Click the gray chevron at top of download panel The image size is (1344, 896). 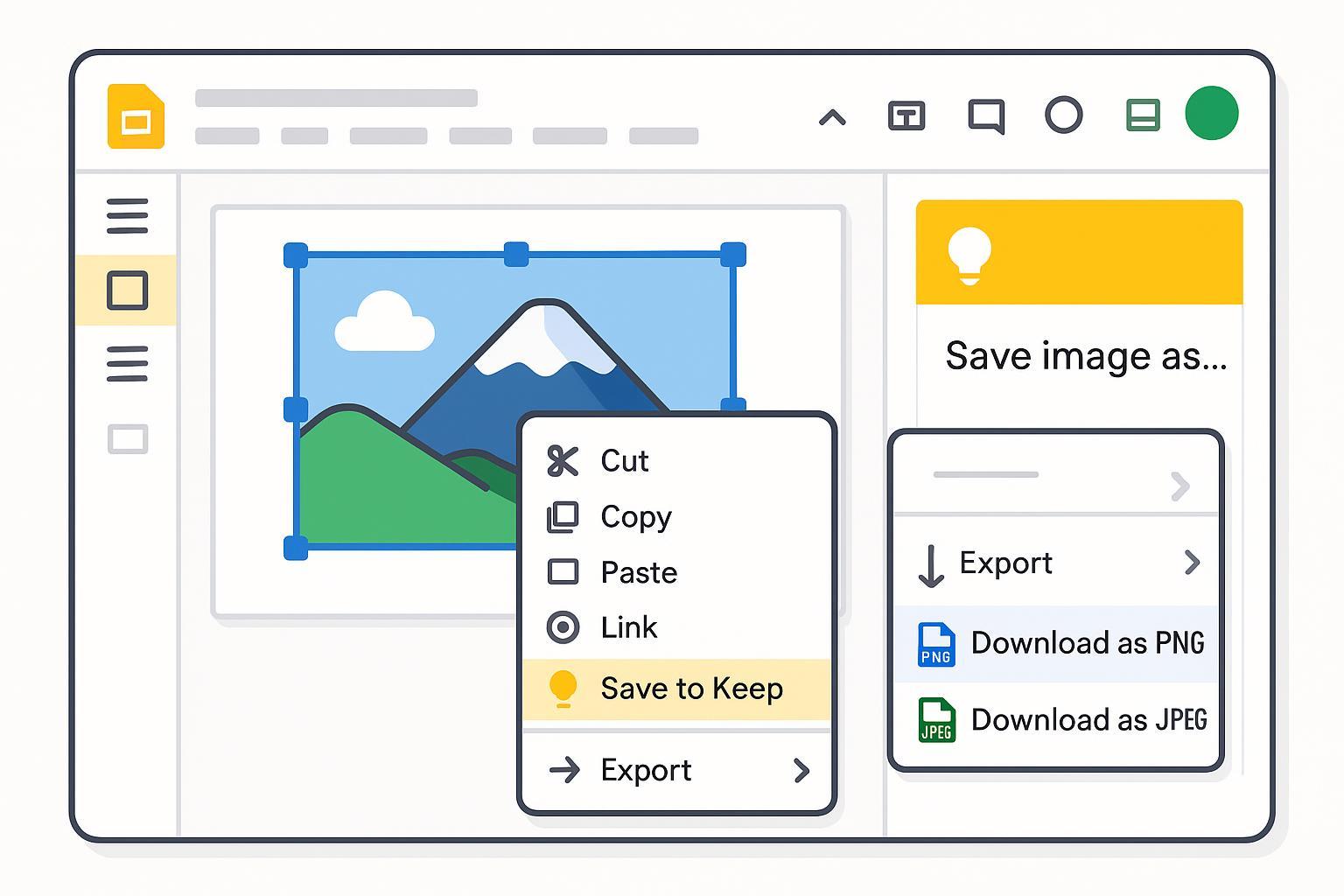point(1179,486)
